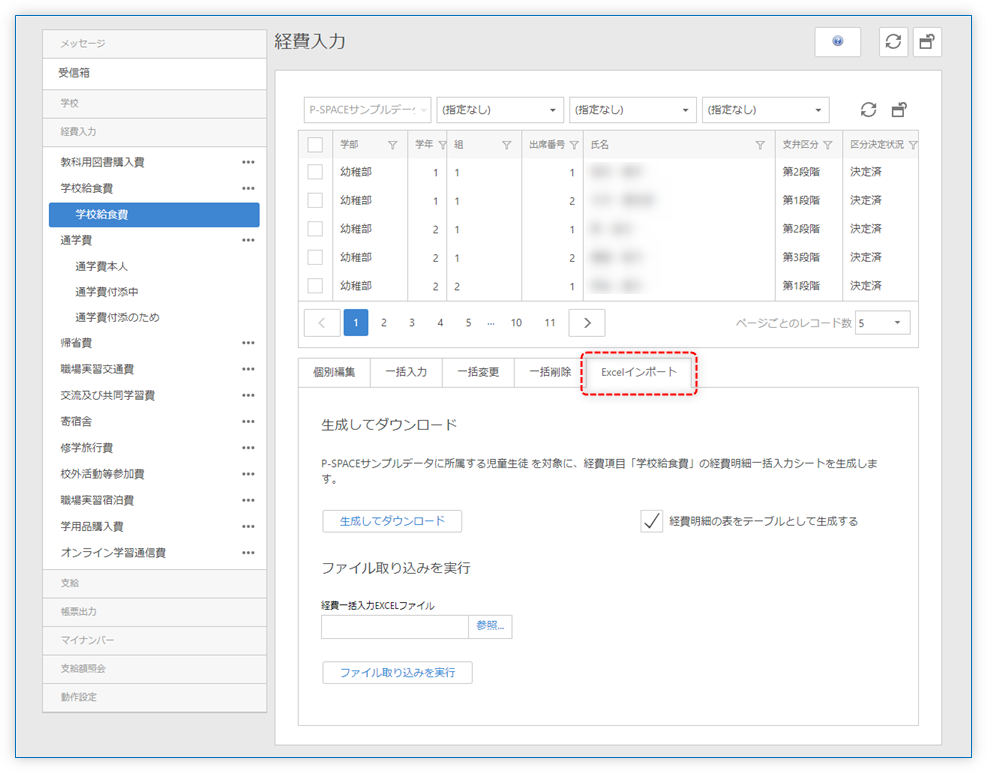Expand the 帳票出力 sidebar section
987x773 pixels.
coord(154,611)
